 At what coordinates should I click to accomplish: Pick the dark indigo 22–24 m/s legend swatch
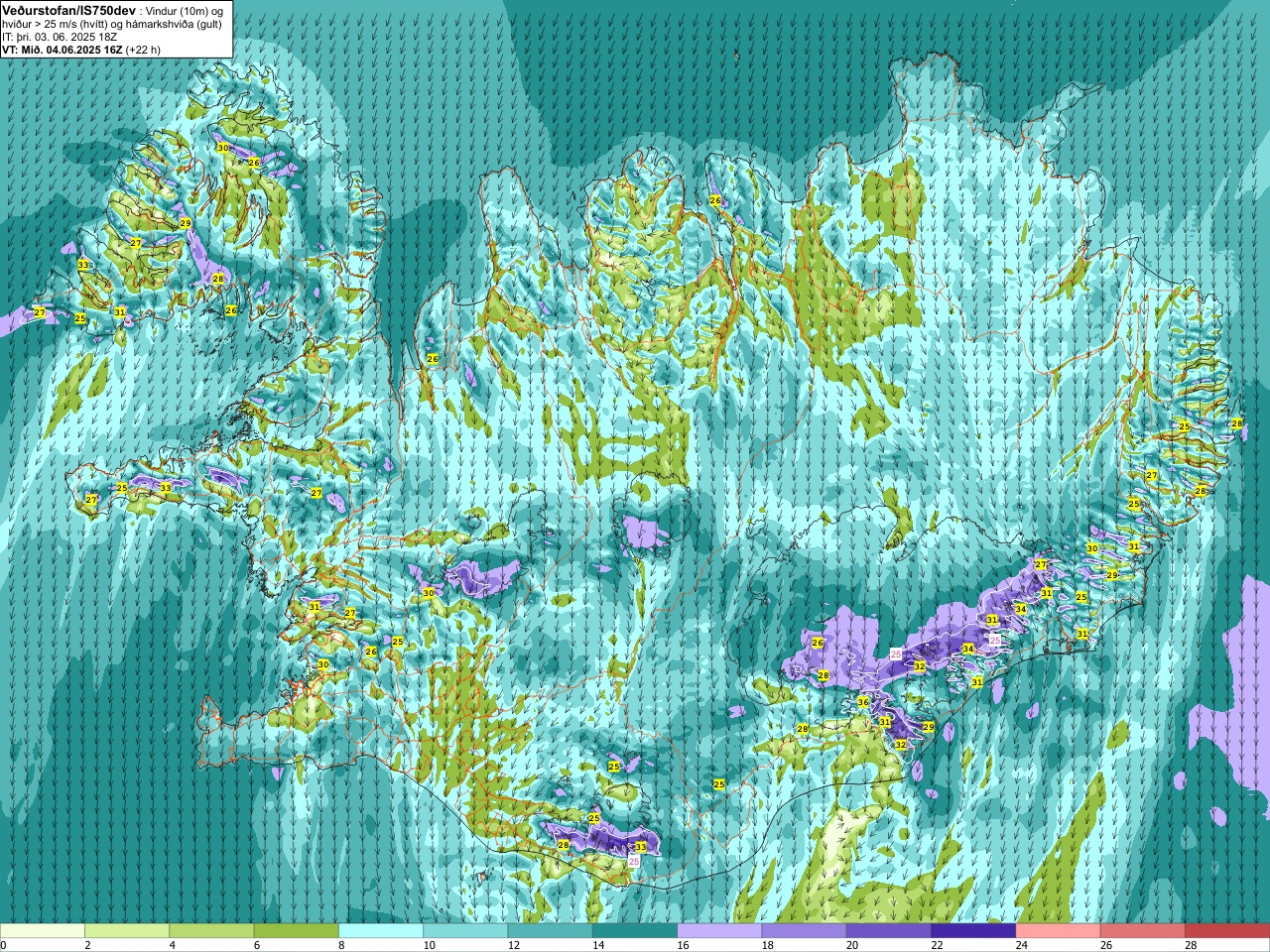tap(973, 931)
